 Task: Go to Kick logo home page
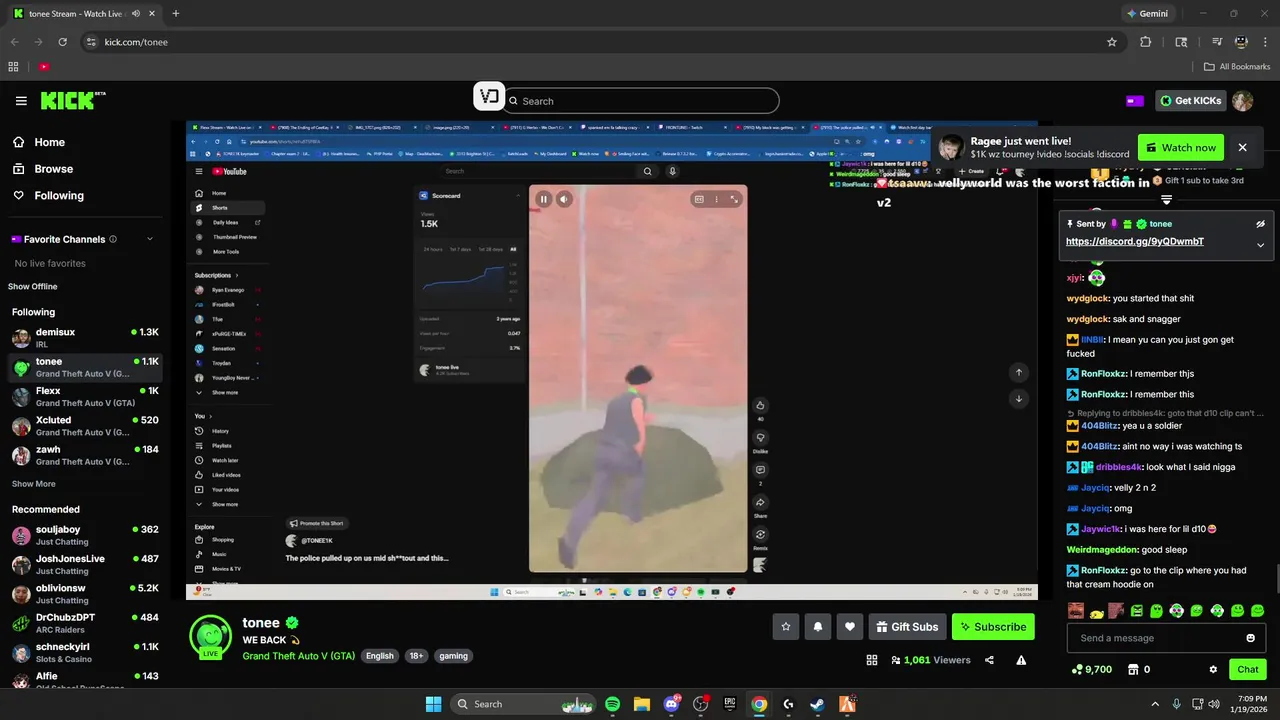[x=72, y=100]
